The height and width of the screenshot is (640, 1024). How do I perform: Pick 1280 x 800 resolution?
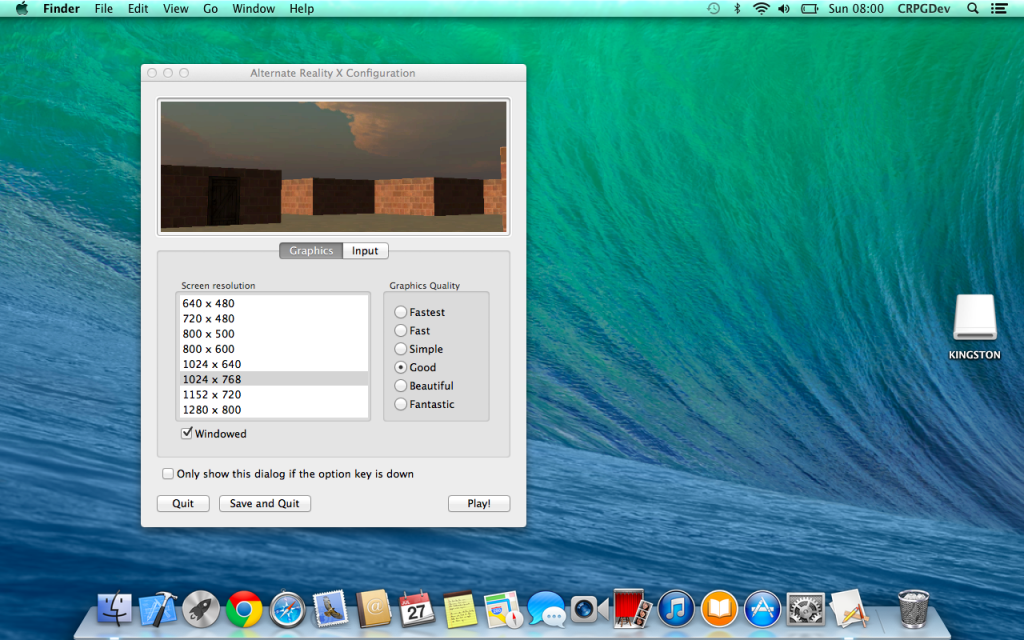click(x=274, y=409)
